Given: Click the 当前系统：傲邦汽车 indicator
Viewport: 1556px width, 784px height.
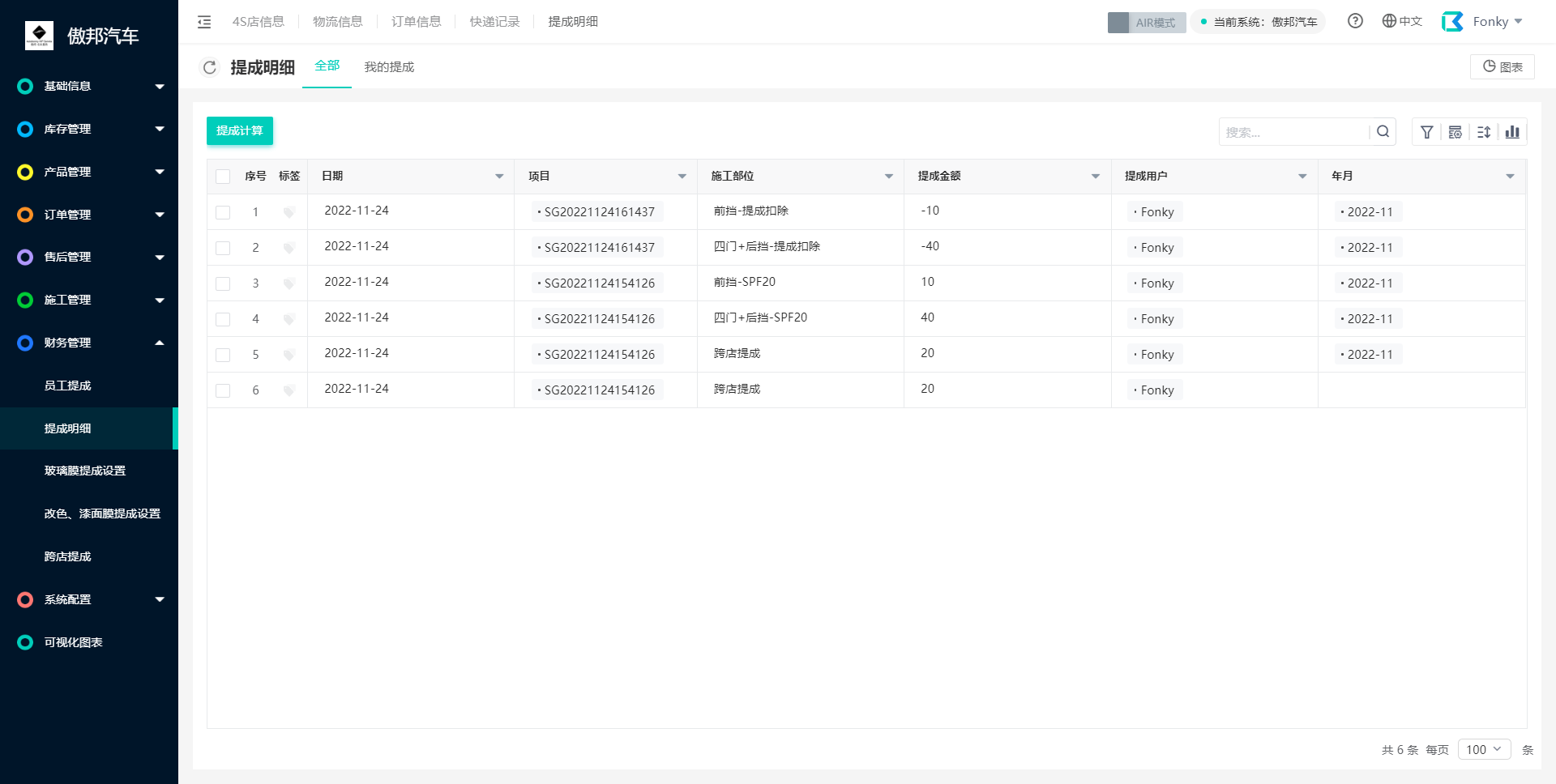Looking at the screenshot, I should tap(1259, 22).
